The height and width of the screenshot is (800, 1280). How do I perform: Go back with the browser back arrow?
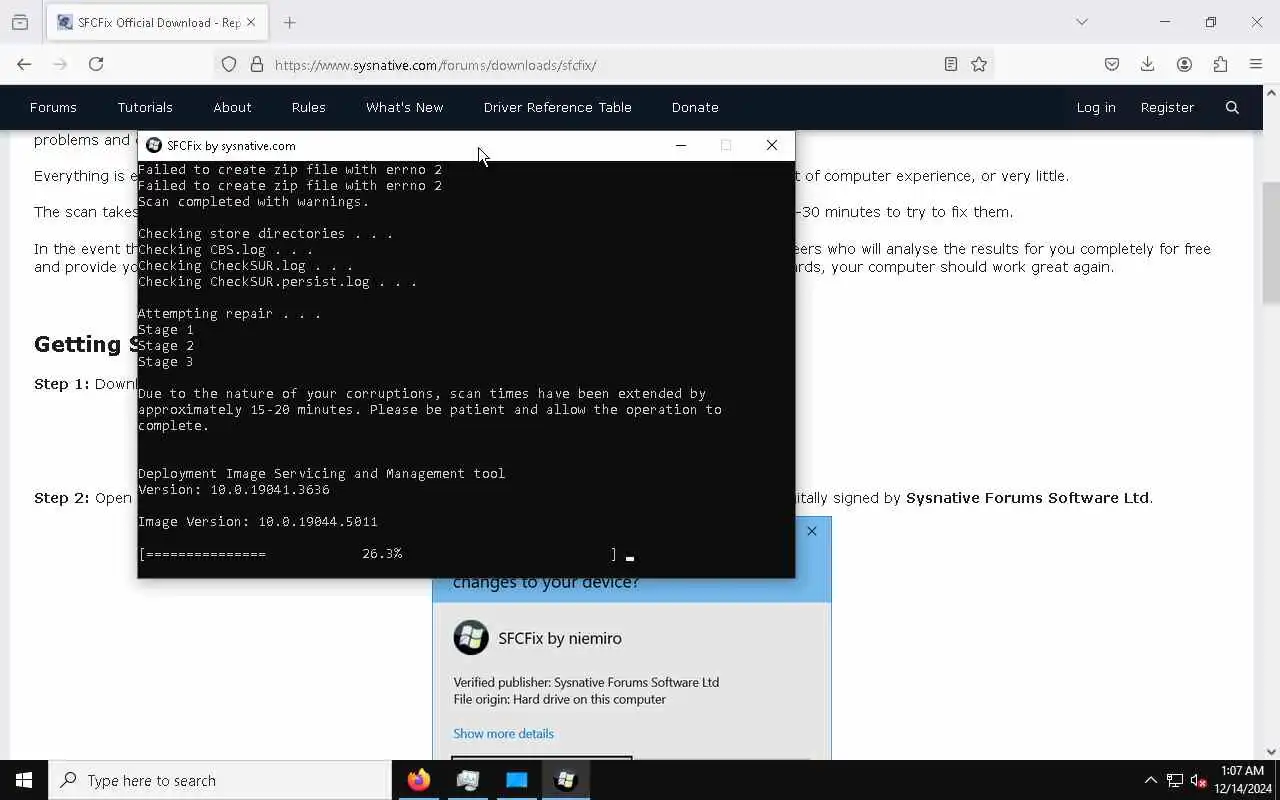(24, 64)
